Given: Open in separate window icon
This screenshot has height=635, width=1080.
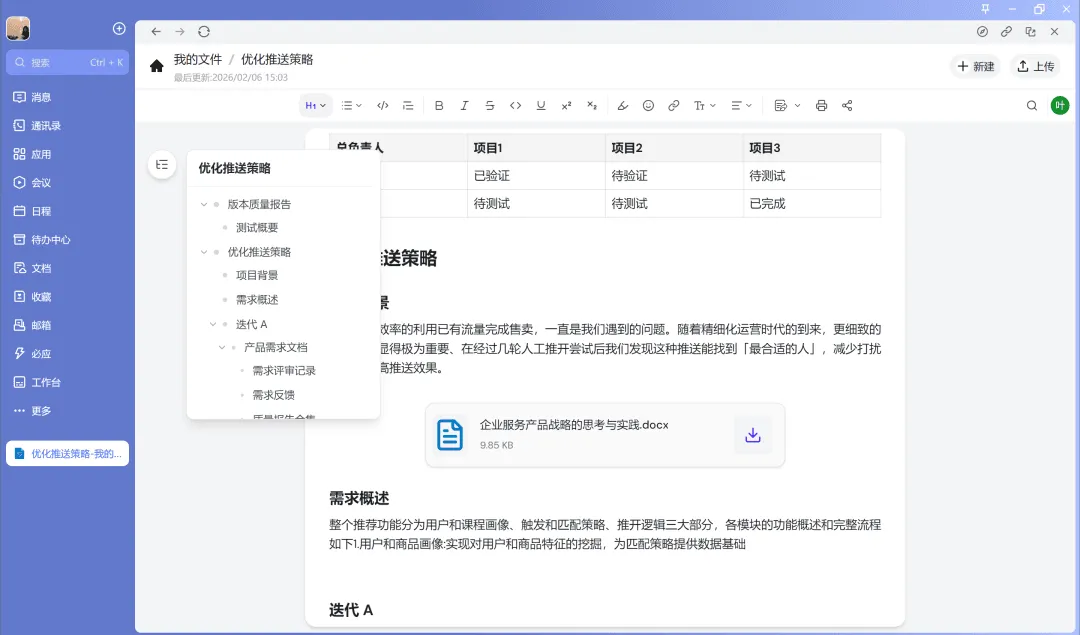Looking at the screenshot, I should click(1030, 32).
